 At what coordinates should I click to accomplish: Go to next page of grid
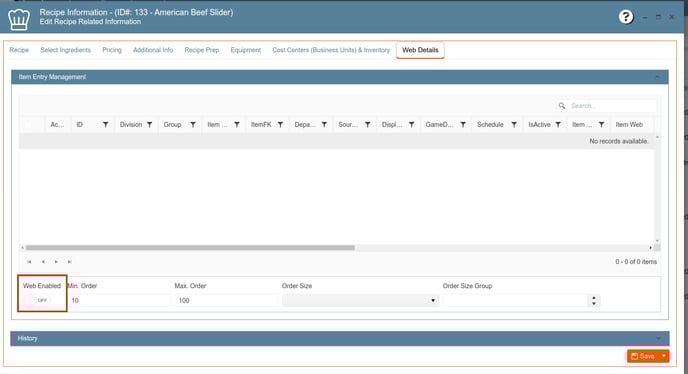(56, 262)
